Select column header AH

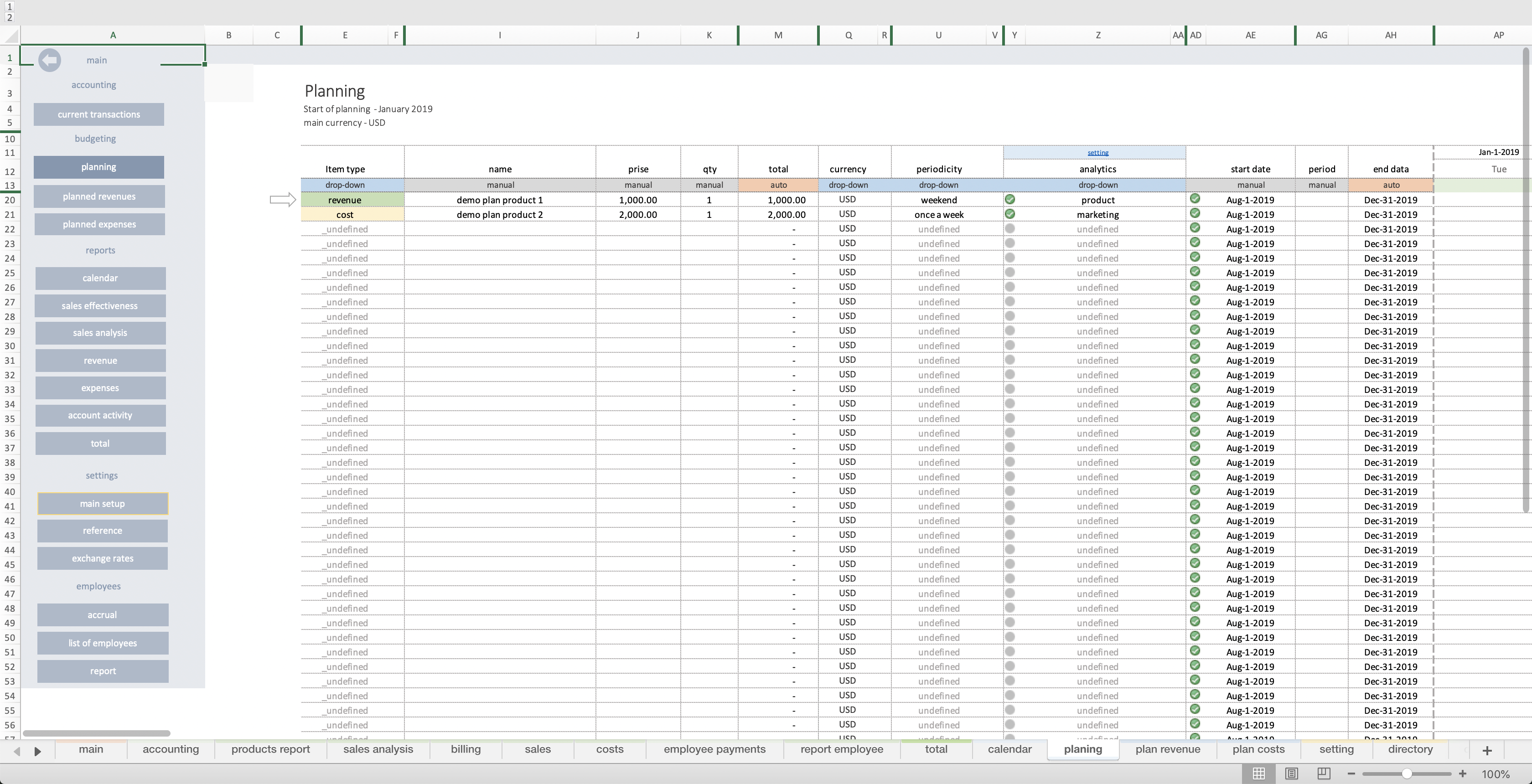click(1391, 35)
